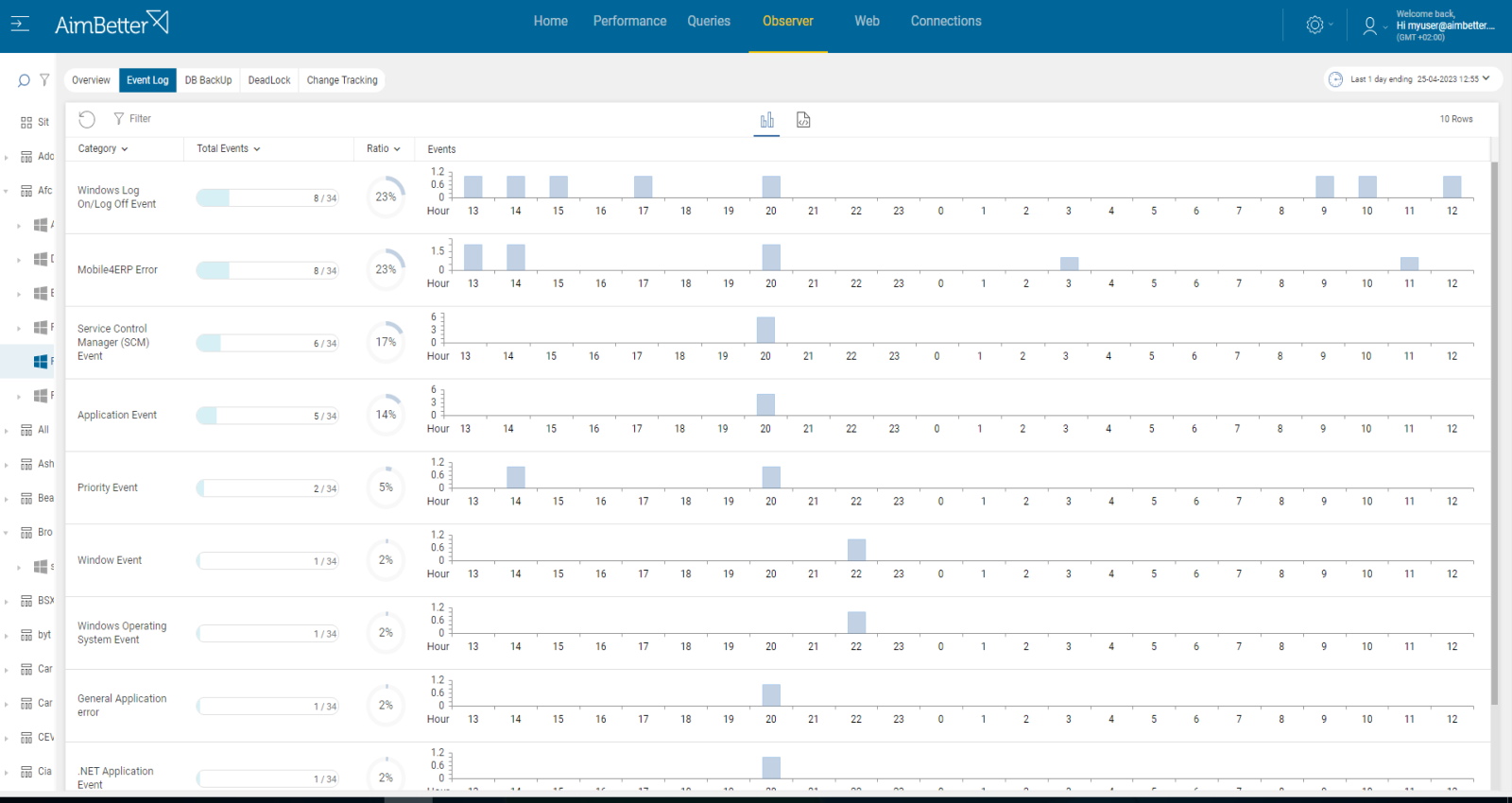Open the settings gear menu
Screen dimensions: 1512x803
1314,26
